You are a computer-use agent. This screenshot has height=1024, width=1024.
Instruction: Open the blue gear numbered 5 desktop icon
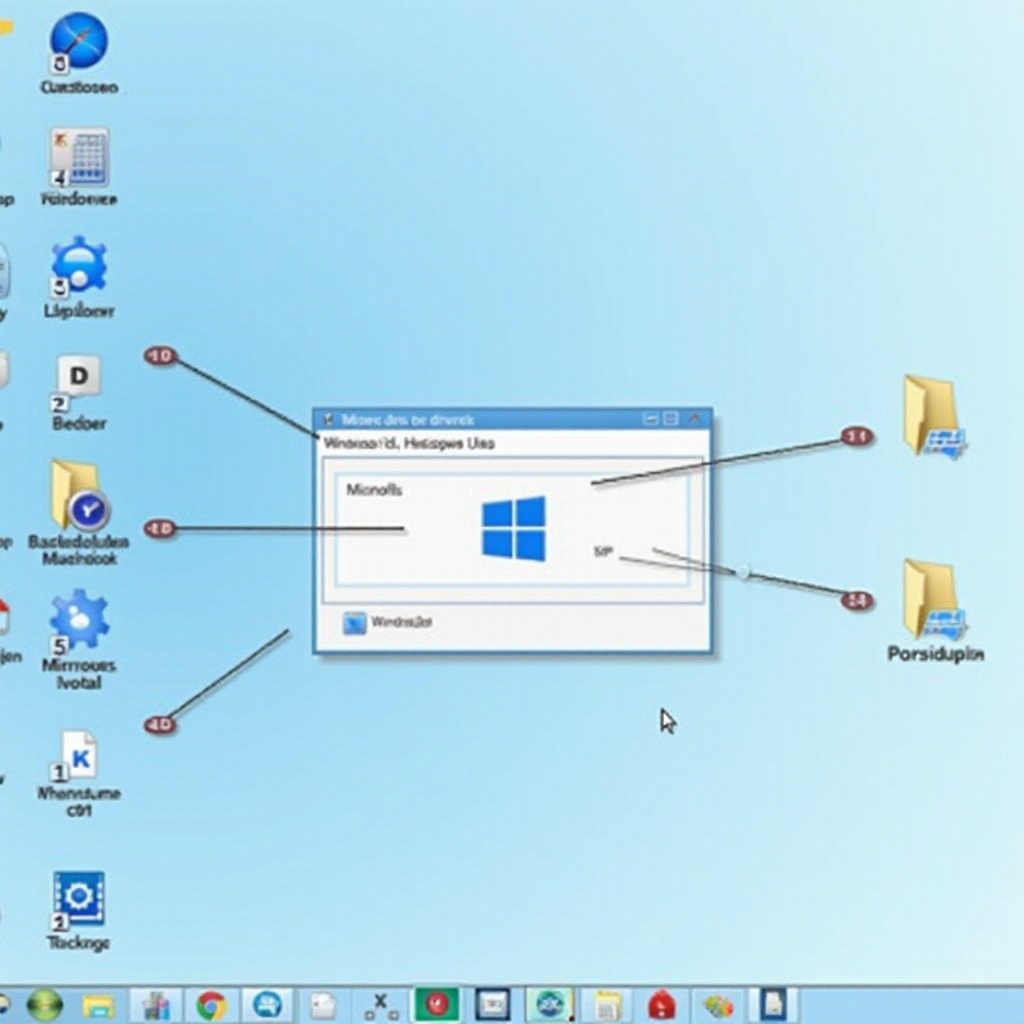coord(79,620)
